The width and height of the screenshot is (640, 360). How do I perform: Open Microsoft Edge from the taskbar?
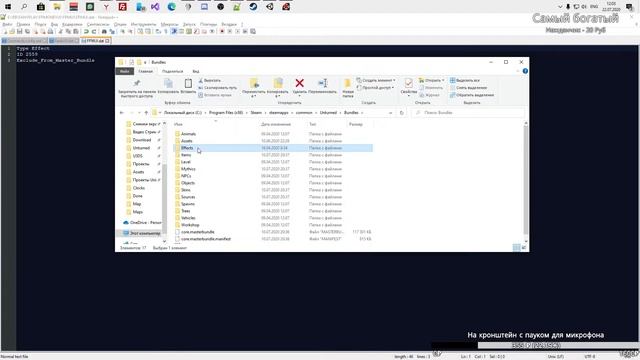pyautogui.click(x=171, y=7)
